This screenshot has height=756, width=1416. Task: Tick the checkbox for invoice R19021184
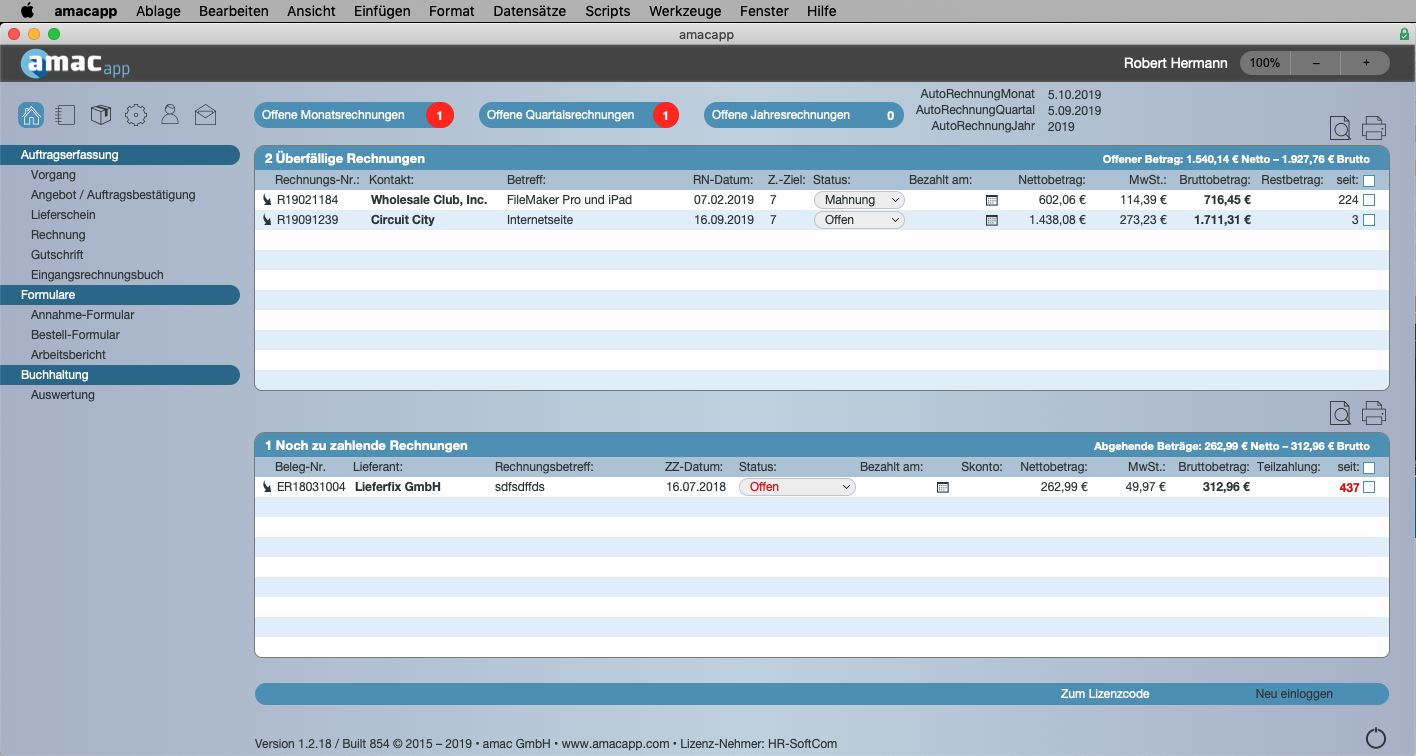(x=1369, y=200)
